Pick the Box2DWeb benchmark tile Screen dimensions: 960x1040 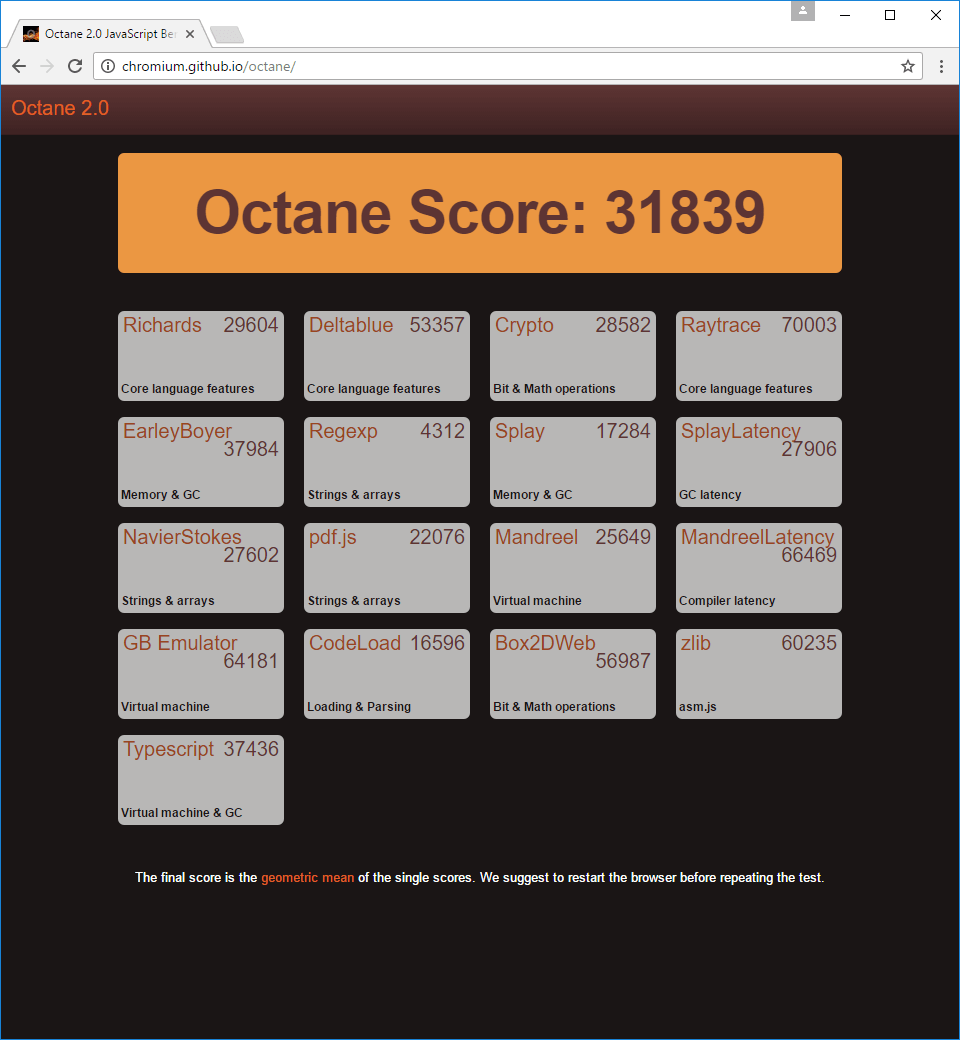(573, 674)
